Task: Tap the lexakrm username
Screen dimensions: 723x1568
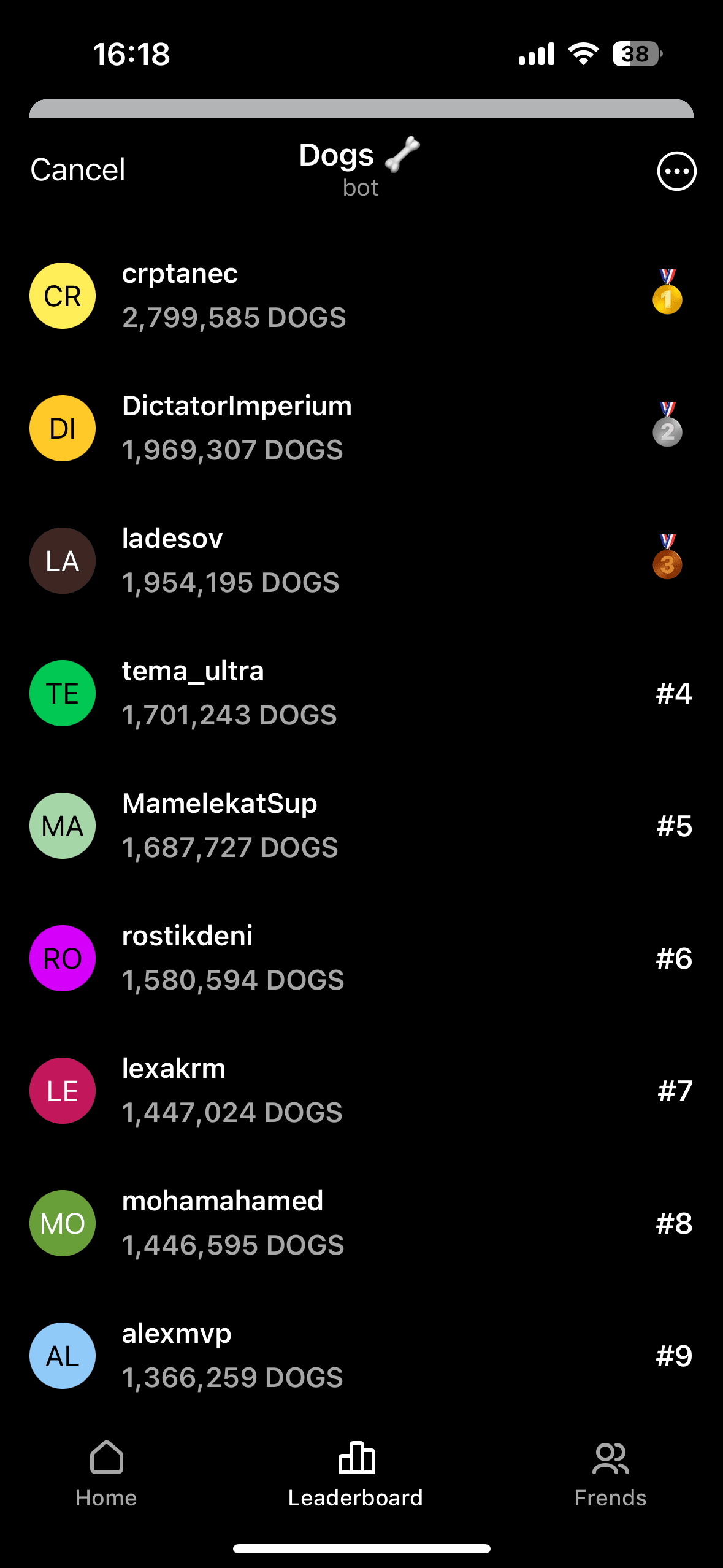Action: click(174, 1069)
